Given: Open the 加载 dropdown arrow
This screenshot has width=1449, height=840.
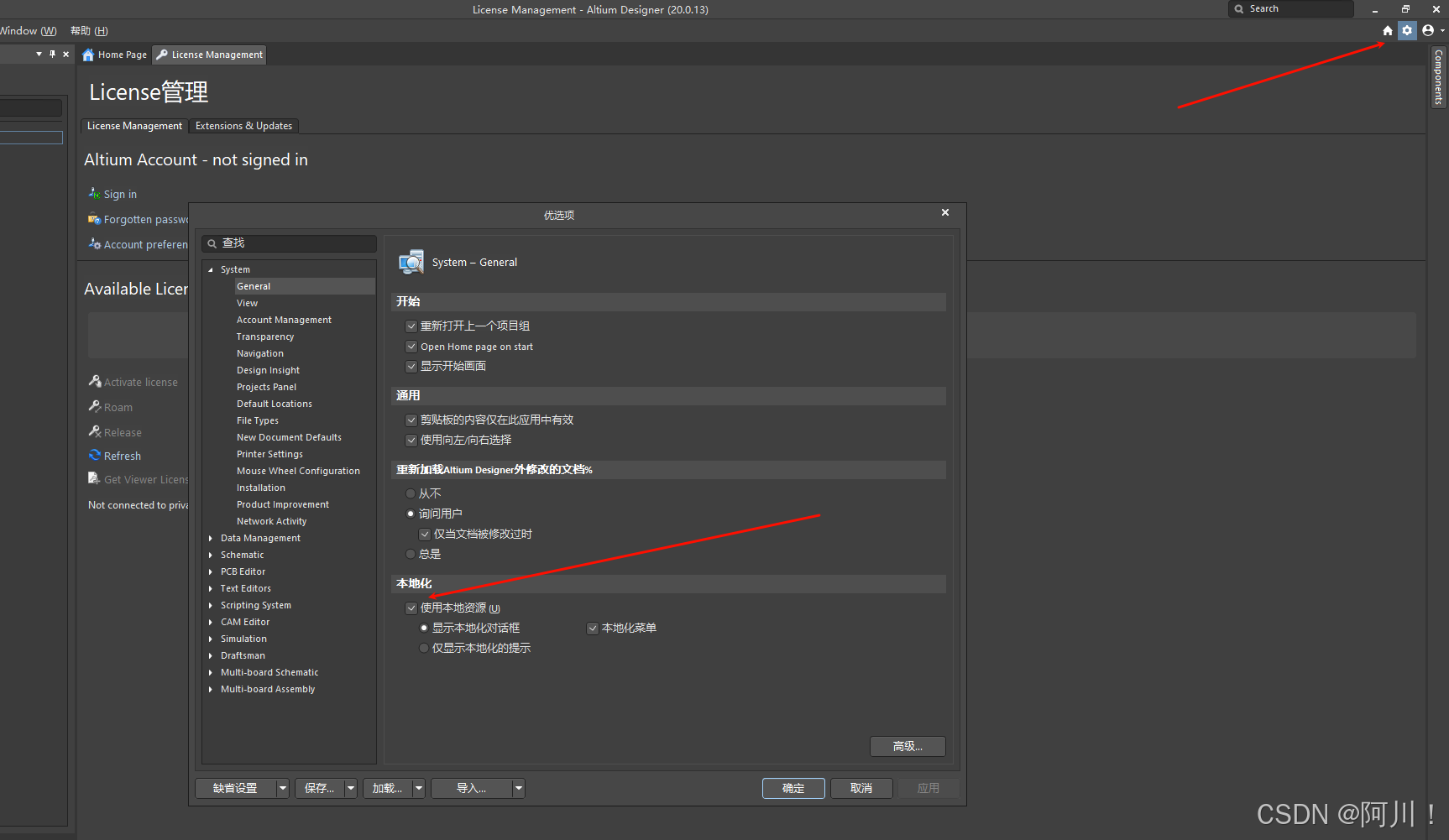Looking at the screenshot, I should tap(419, 788).
